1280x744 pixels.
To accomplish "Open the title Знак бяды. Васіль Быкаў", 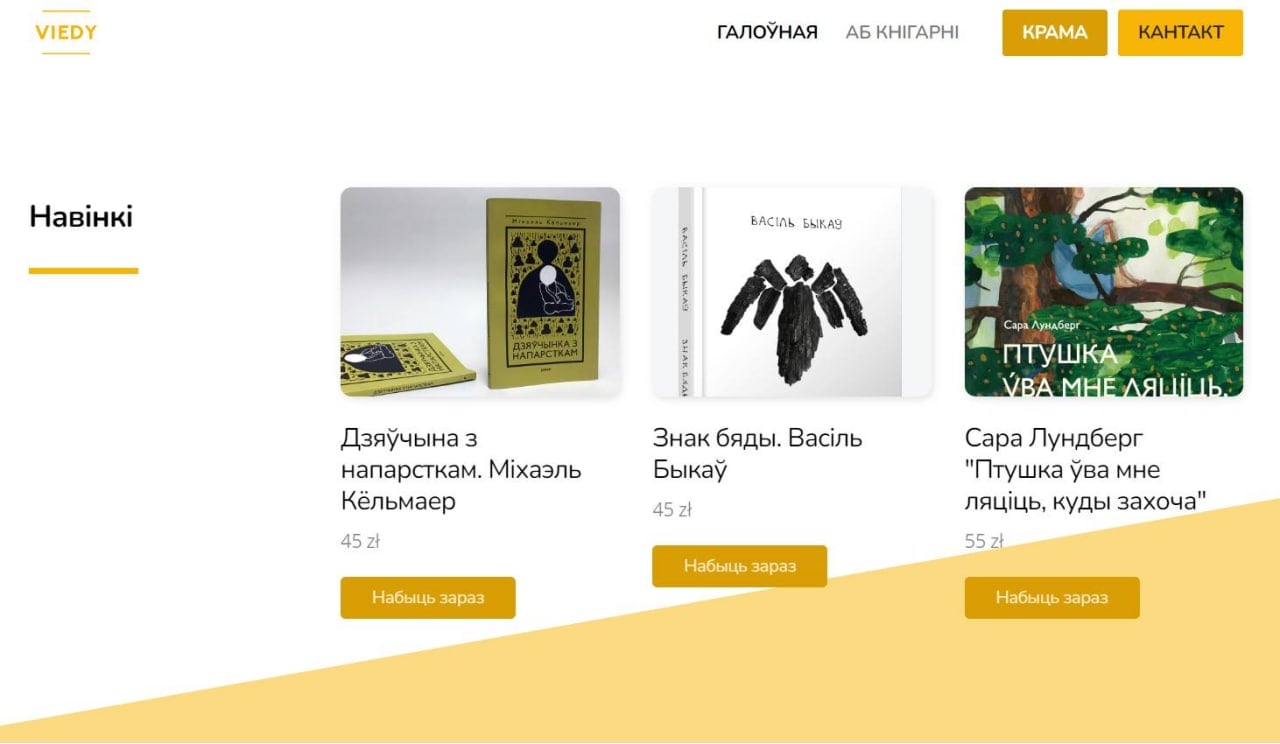I will point(757,453).
